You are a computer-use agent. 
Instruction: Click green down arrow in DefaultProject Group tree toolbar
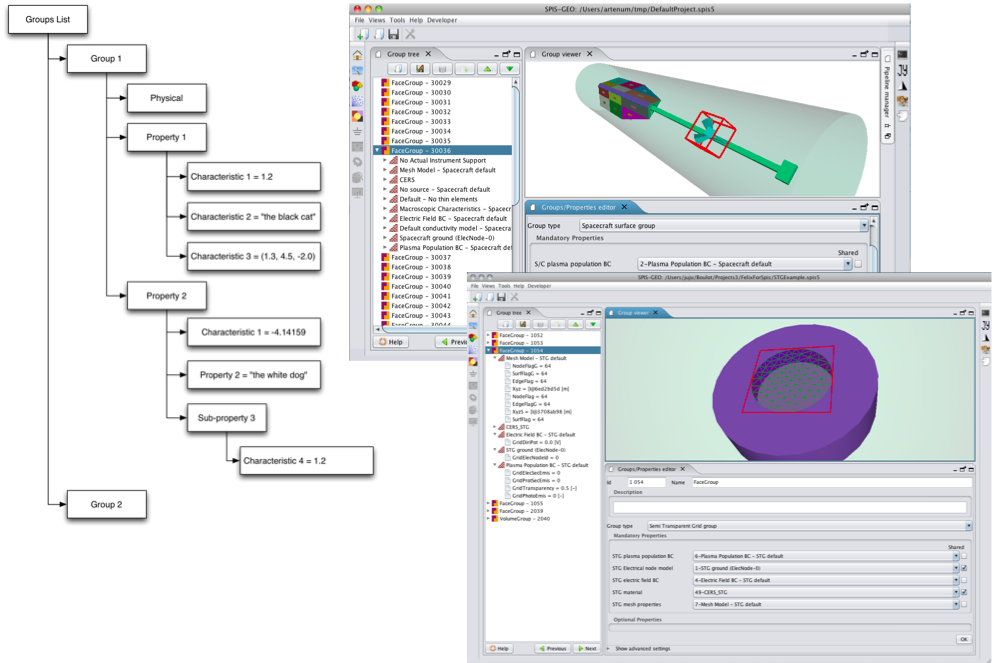click(509, 69)
